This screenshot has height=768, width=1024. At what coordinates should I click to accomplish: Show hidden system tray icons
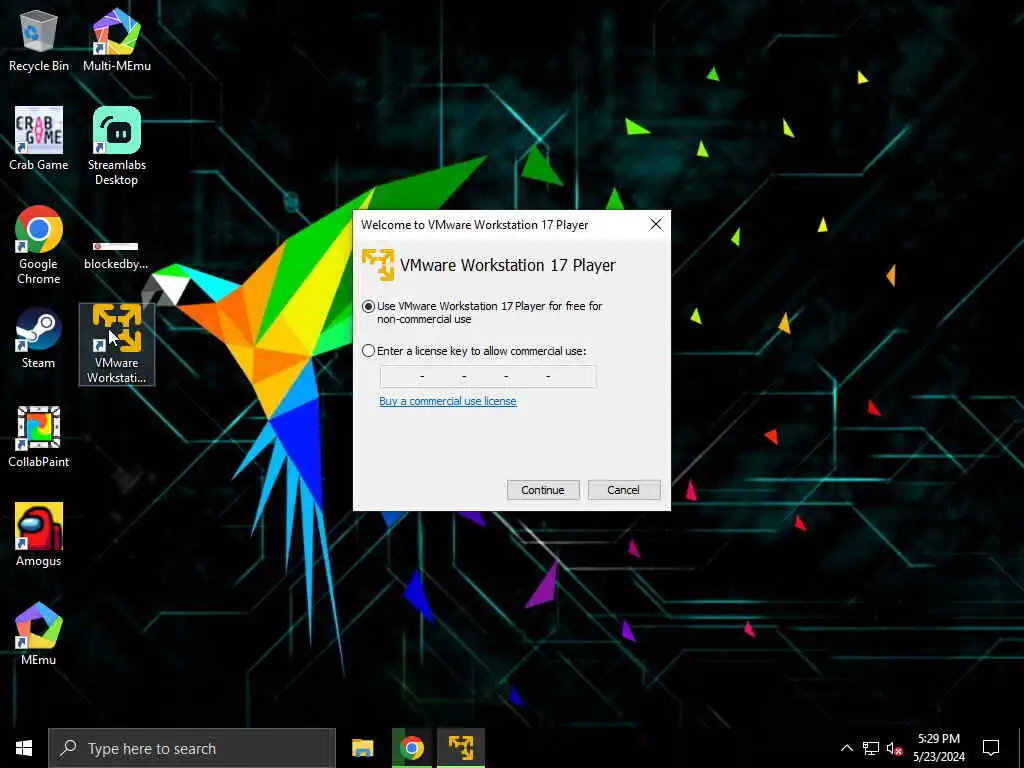click(x=846, y=748)
